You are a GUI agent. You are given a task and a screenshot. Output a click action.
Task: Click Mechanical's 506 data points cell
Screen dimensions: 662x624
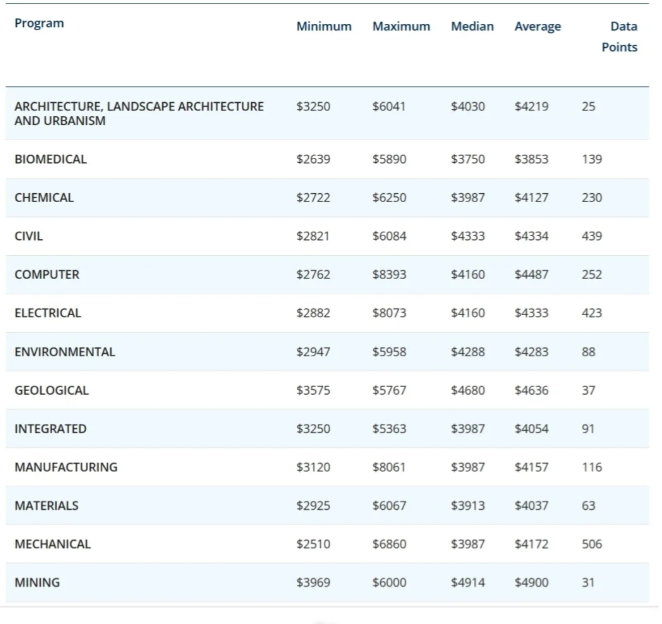[x=592, y=545]
